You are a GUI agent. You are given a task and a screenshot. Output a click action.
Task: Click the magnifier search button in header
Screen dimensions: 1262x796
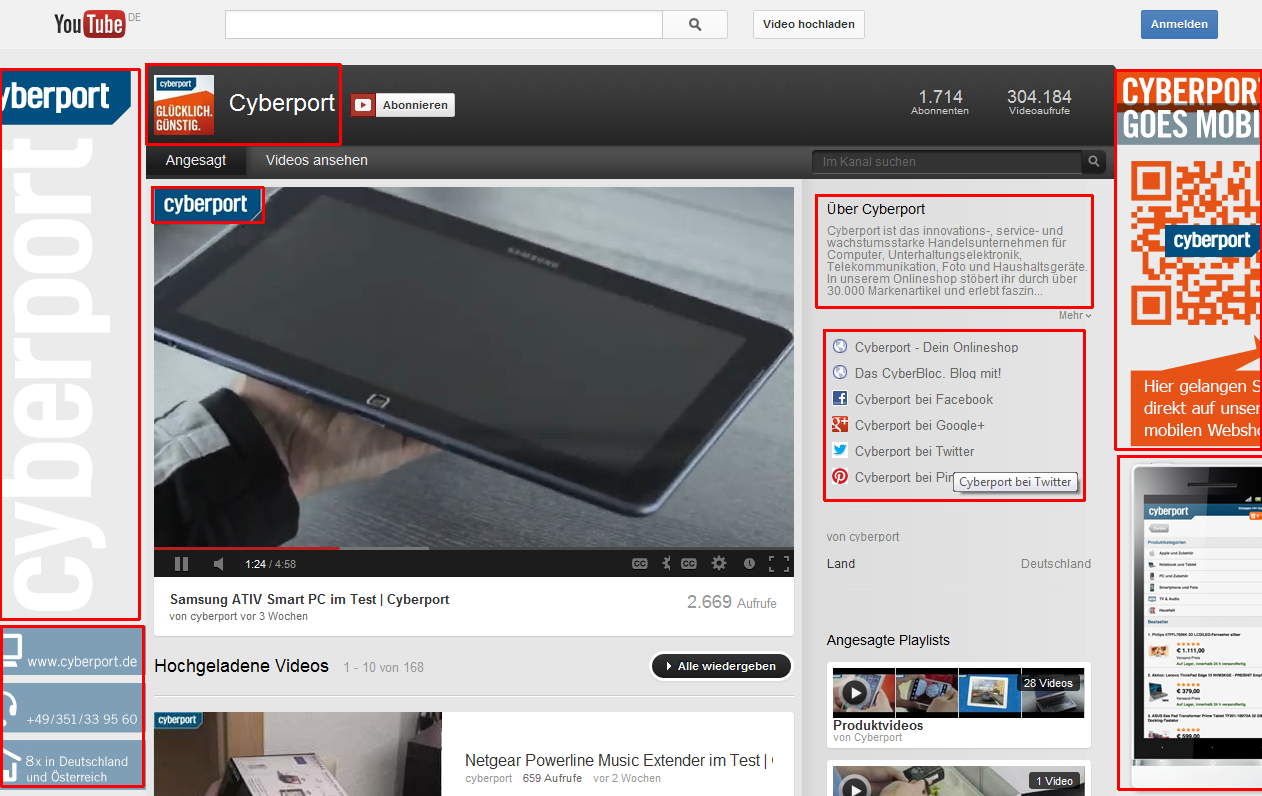coord(696,24)
